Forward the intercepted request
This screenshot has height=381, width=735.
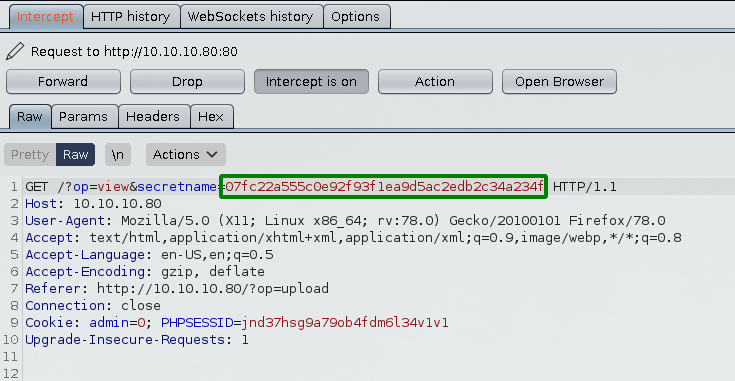coord(63,82)
